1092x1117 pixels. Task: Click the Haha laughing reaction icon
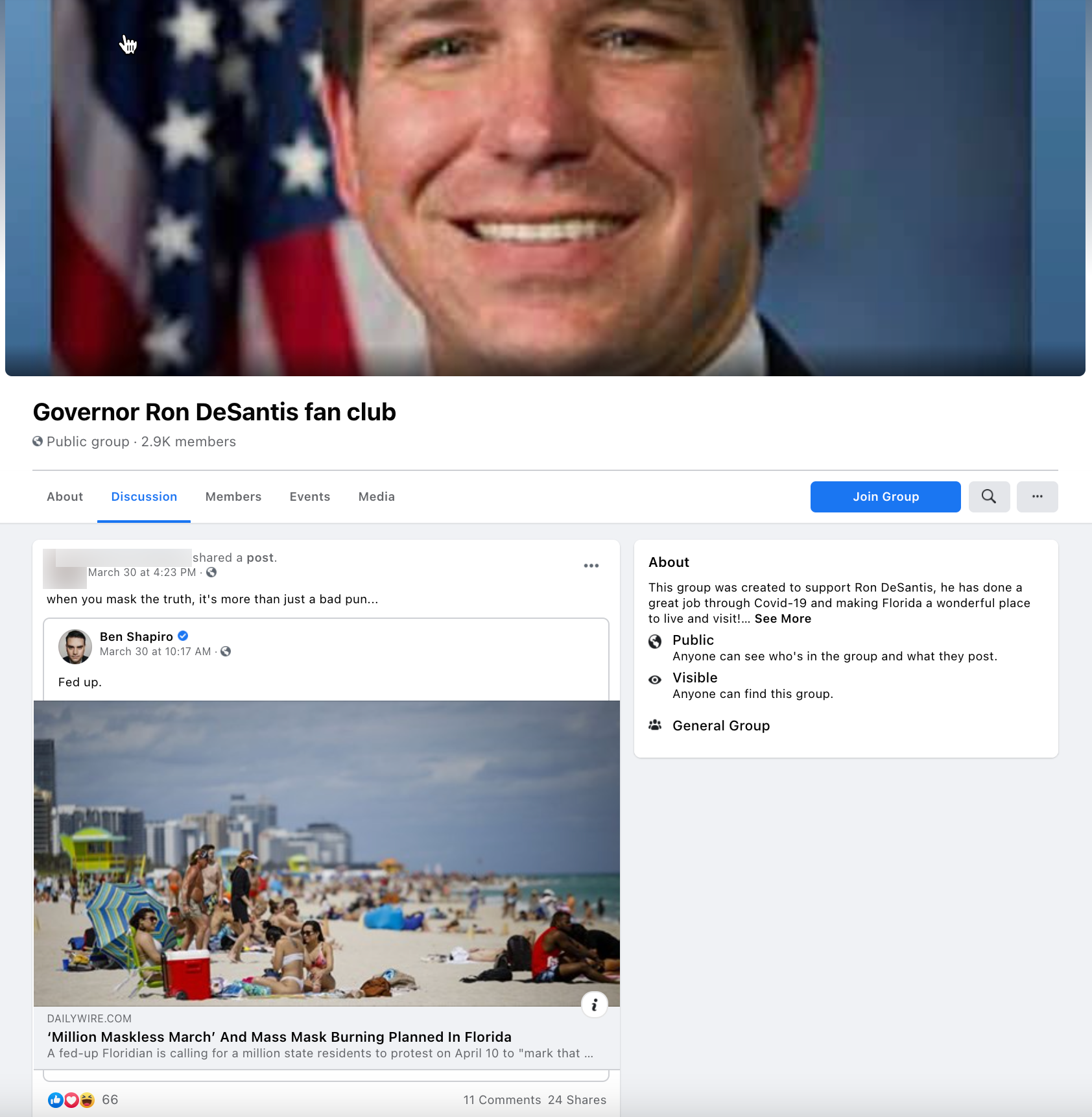(87, 1100)
